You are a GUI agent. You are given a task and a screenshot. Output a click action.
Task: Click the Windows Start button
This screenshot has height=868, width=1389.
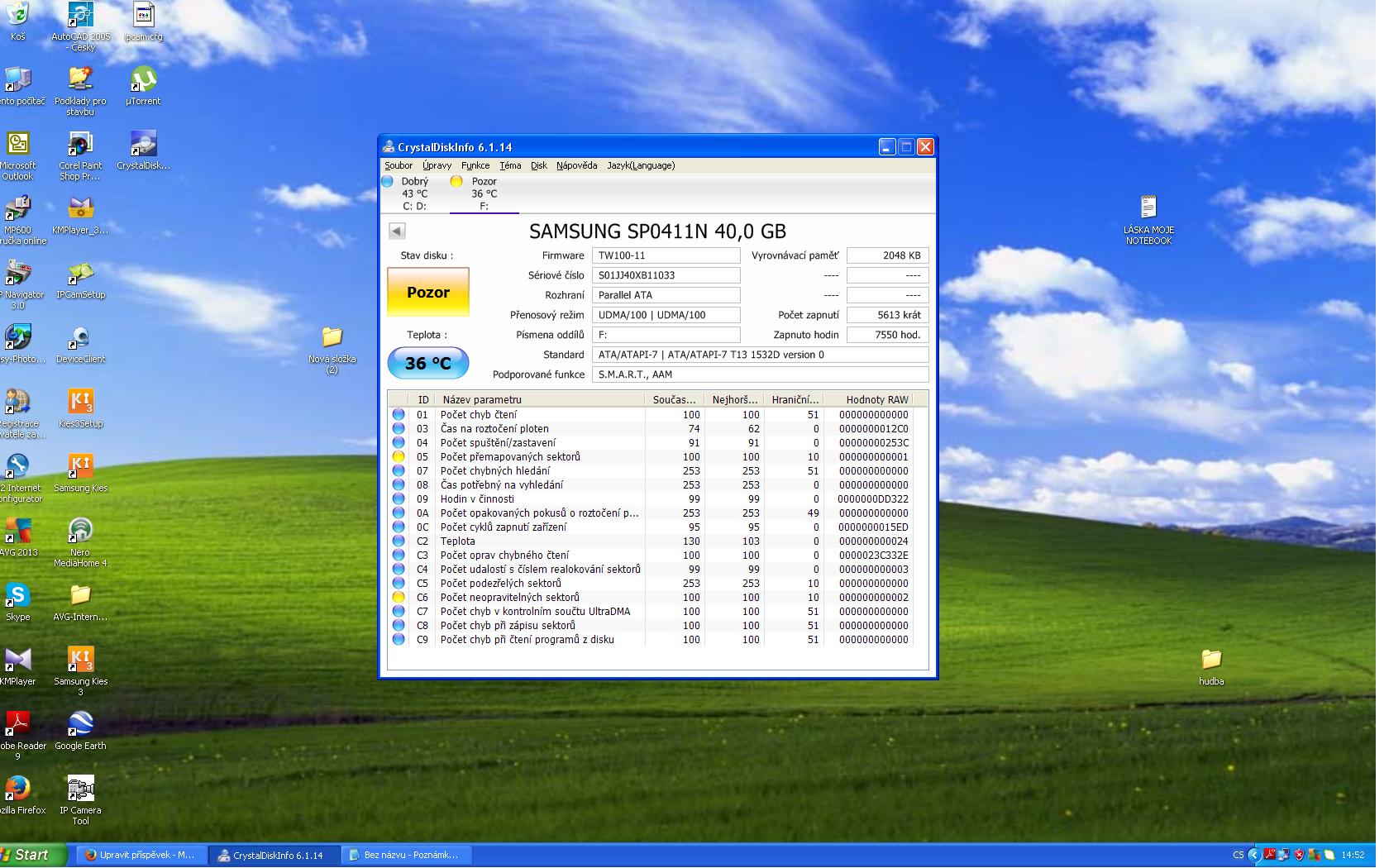click(x=31, y=855)
